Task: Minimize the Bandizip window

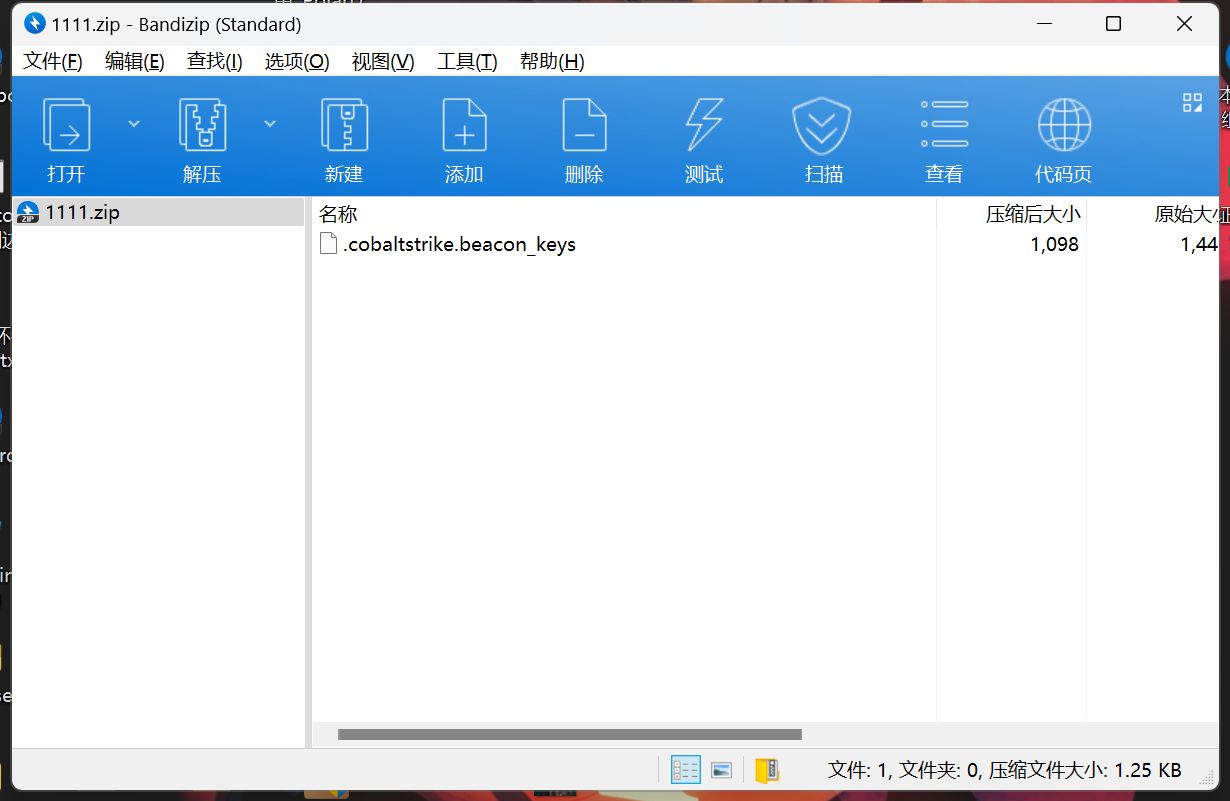Action: [1045, 24]
